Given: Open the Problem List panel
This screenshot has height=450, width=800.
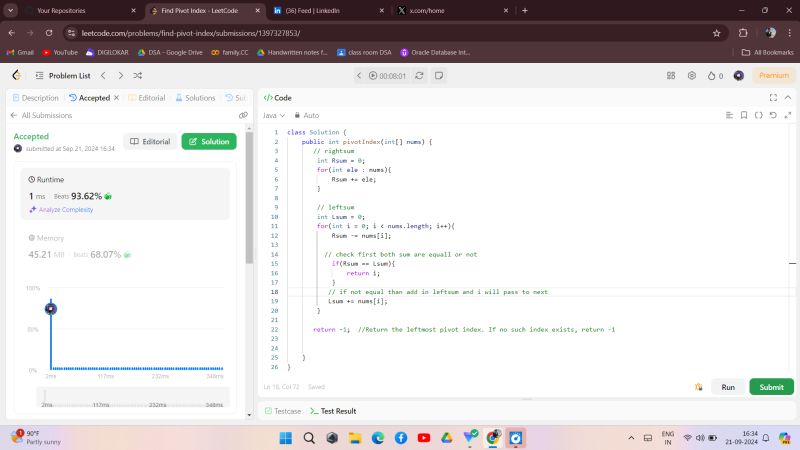Looking at the screenshot, I should [x=63, y=76].
